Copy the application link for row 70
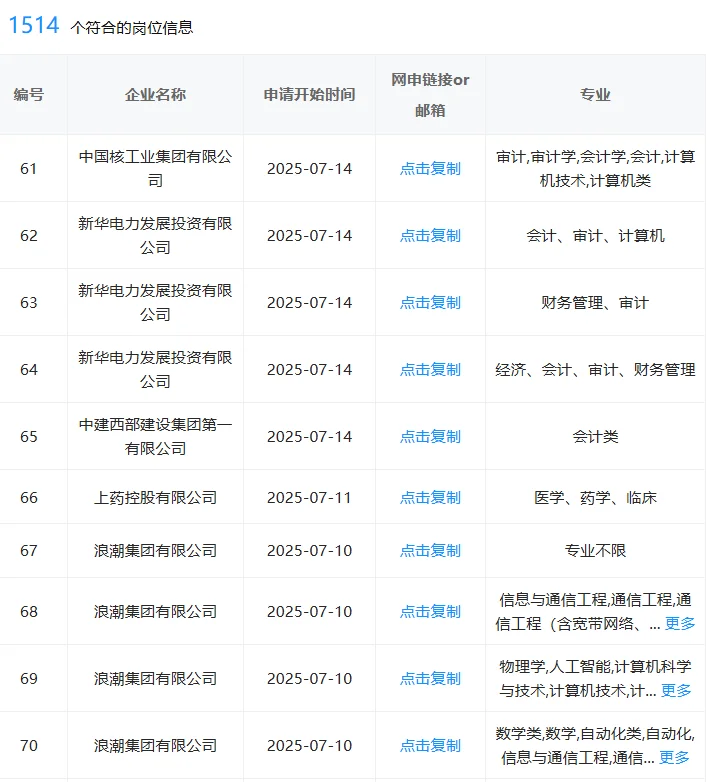The width and height of the screenshot is (706, 782). 430,746
